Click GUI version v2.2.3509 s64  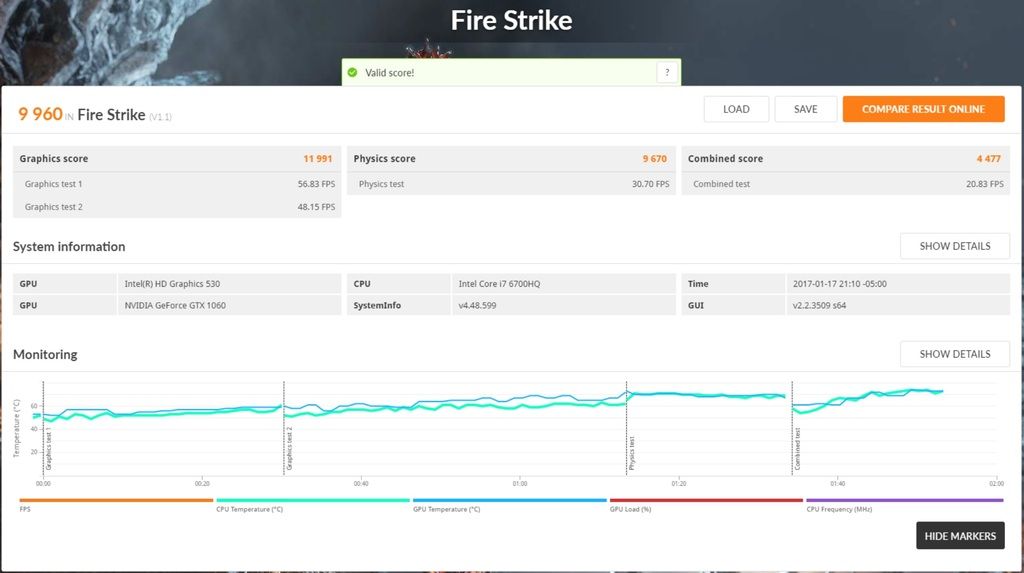coord(819,305)
